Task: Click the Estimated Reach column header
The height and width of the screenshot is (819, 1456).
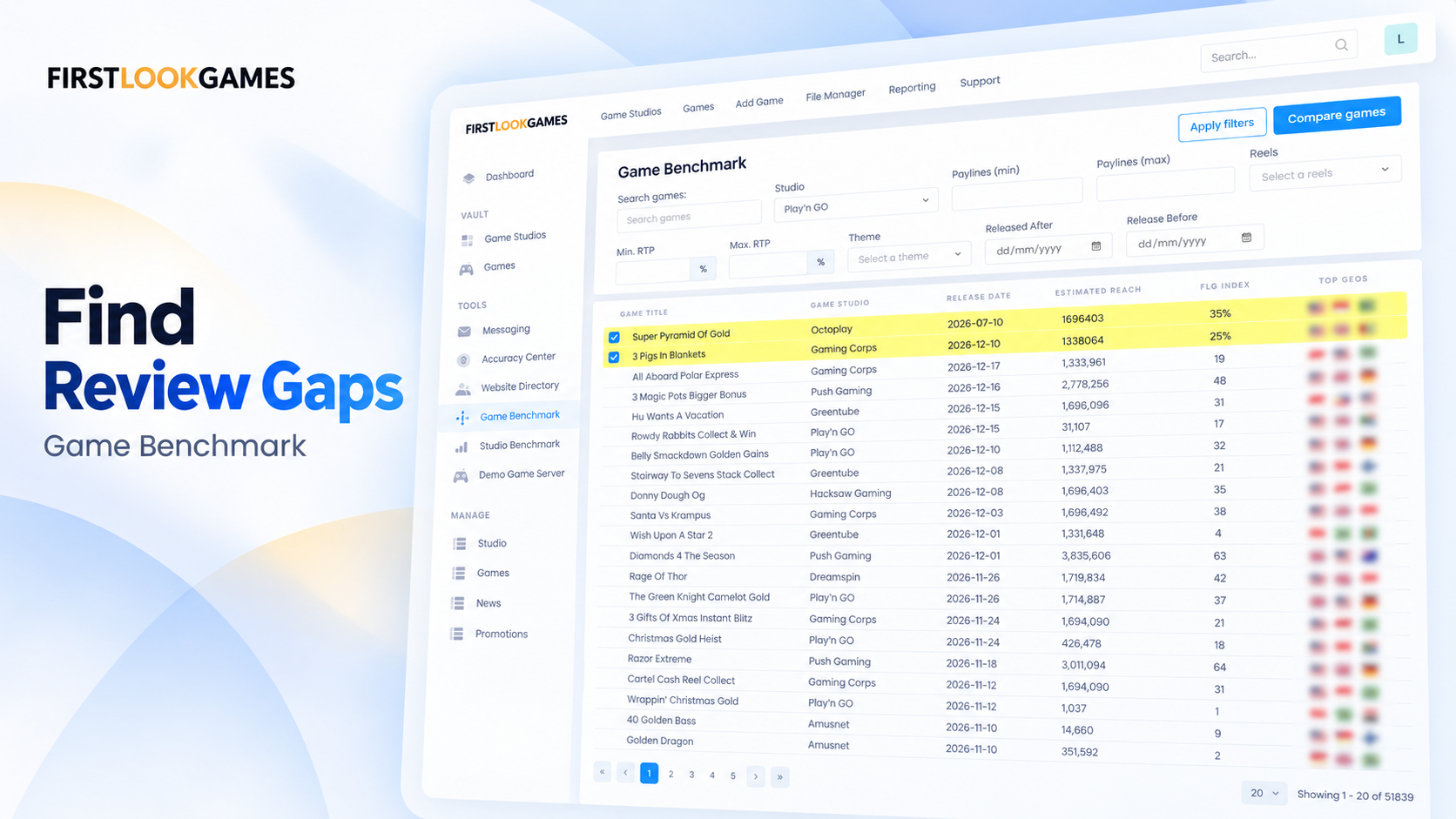Action: (x=1098, y=291)
